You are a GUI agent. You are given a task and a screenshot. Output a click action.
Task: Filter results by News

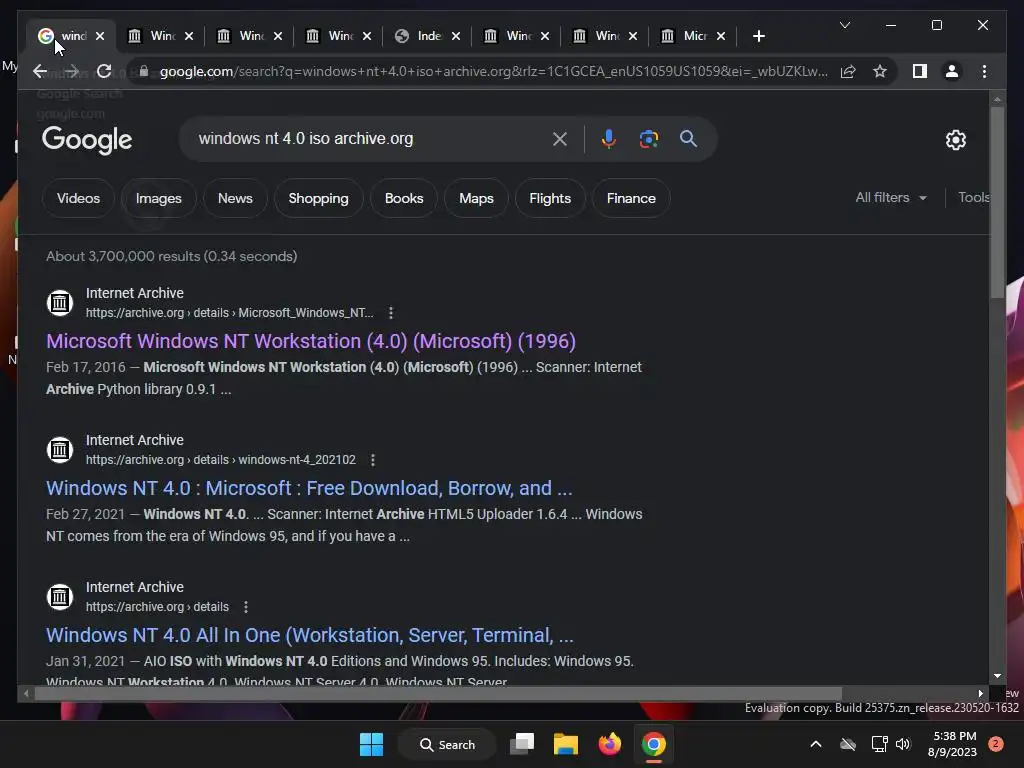235,199
